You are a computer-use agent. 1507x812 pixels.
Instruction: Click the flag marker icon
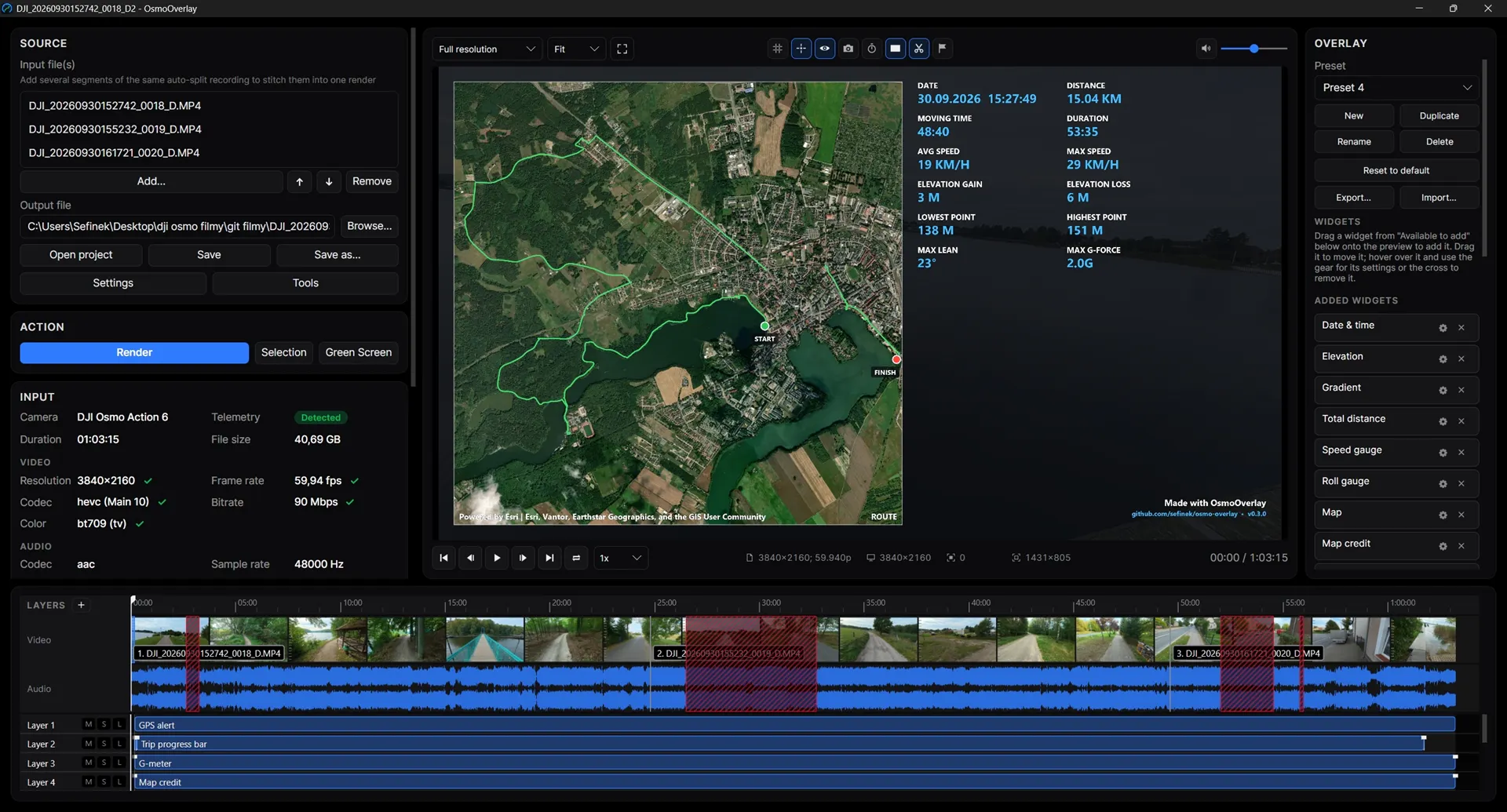(x=942, y=49)
